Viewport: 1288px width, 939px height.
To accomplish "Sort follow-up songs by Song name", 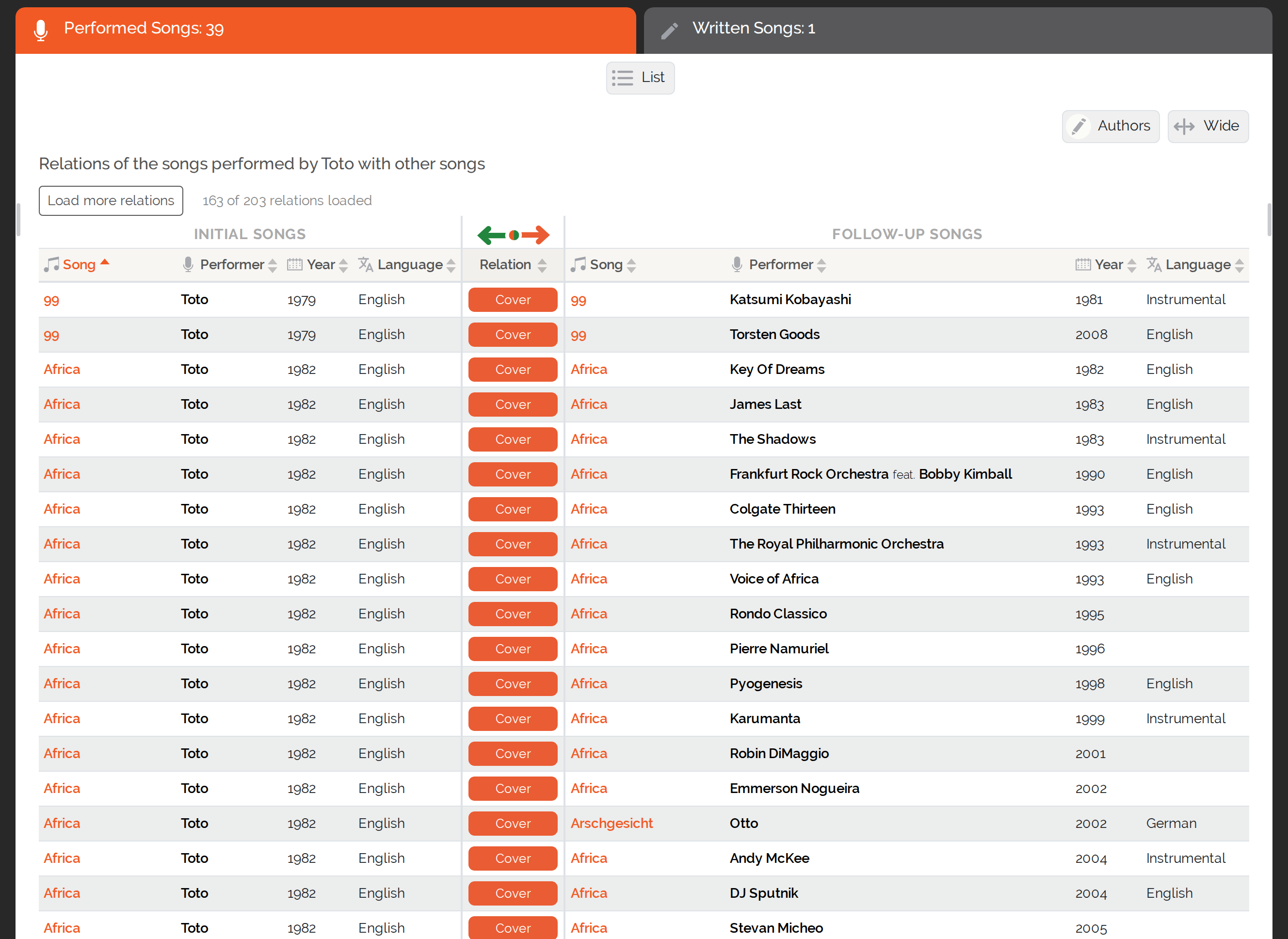I will pos(613,264).
